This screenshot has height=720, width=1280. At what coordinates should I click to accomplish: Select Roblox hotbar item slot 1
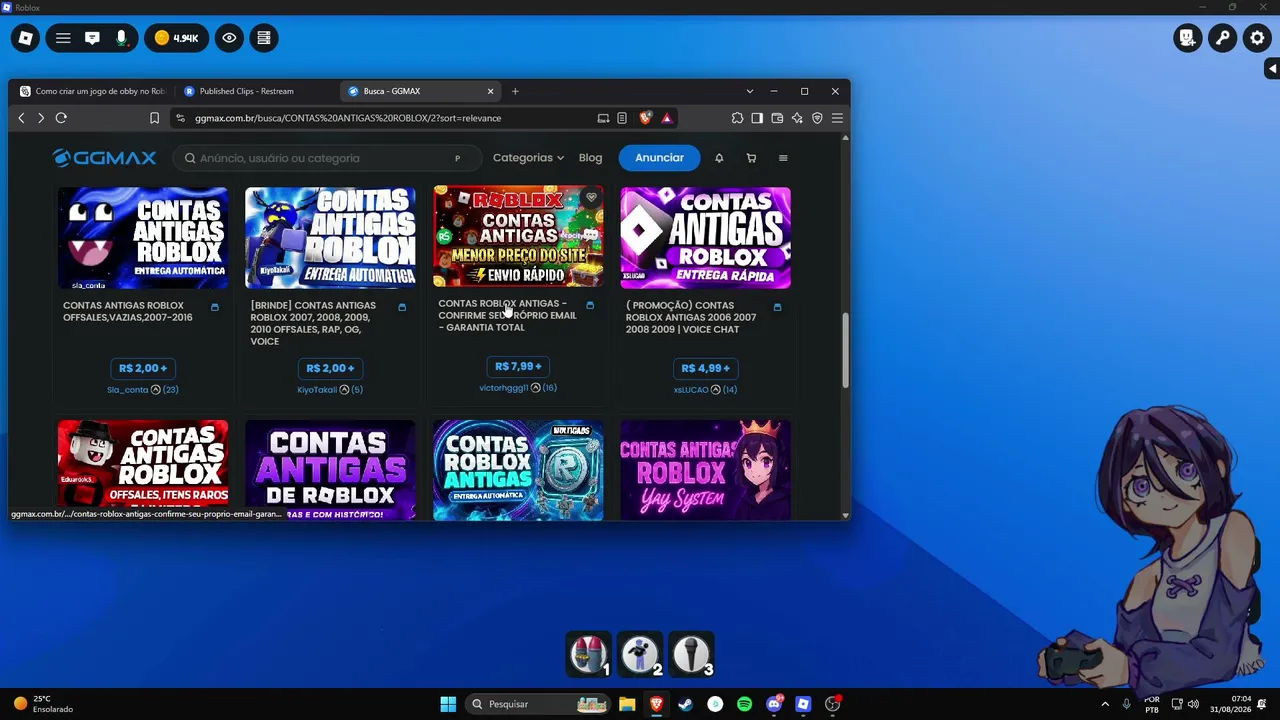[590, 655]
